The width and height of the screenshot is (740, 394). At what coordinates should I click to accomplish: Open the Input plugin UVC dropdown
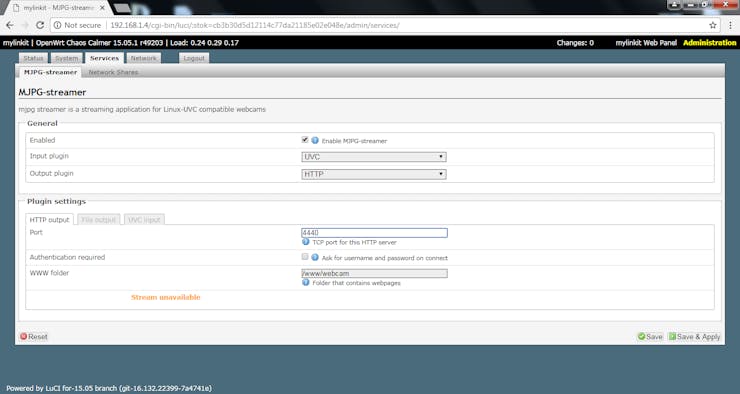[x=374, y=157]
